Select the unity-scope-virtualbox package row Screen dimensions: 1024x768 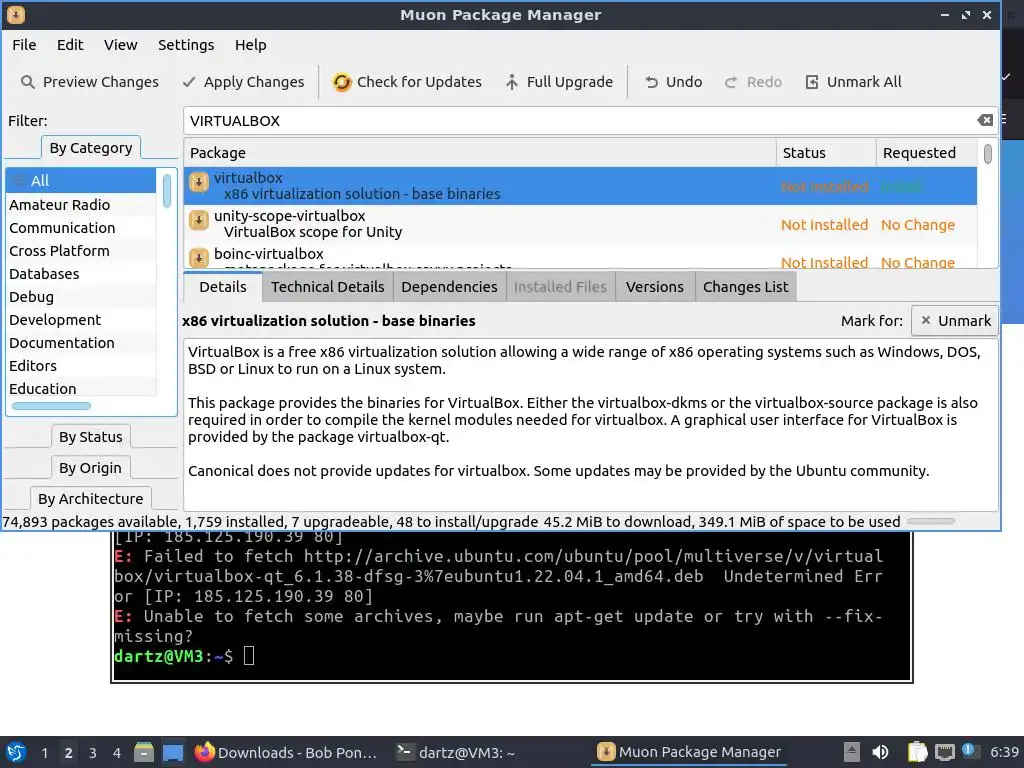581,224
